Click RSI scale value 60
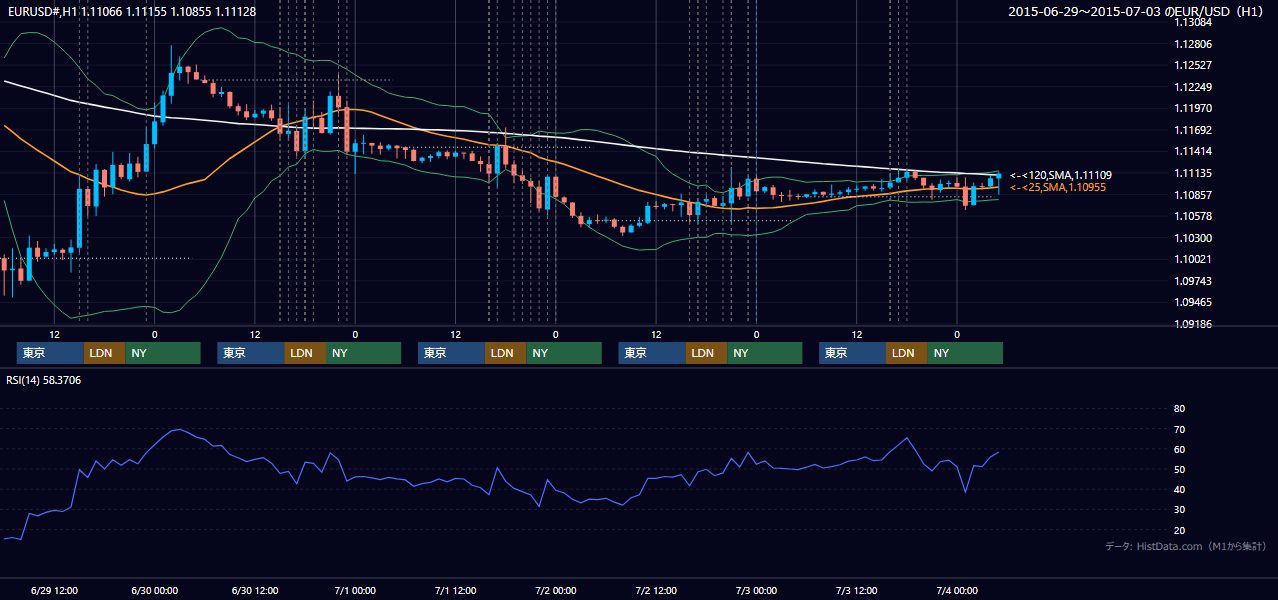The height and width of the screenshot is (600, 1278). [x=1179, y=449]
